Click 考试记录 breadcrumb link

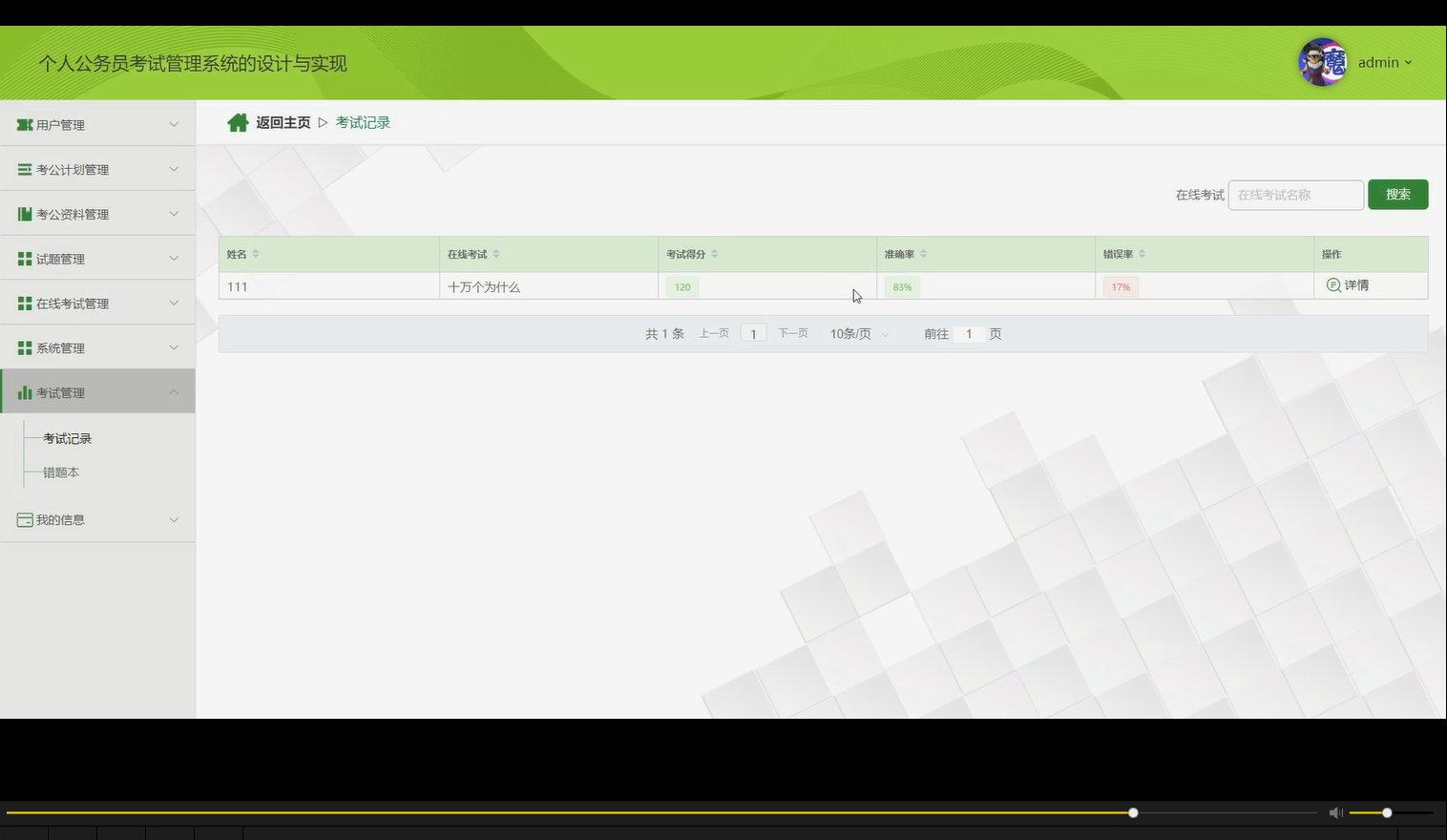pyautogui.click(x=363, y=122)
